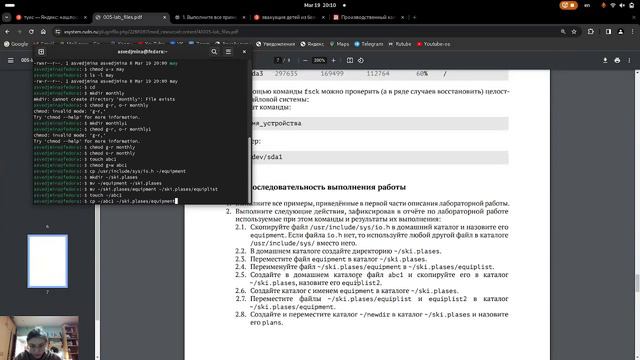640x360 pixels.
Task: Download the PDF file
Action: [605, 60]
